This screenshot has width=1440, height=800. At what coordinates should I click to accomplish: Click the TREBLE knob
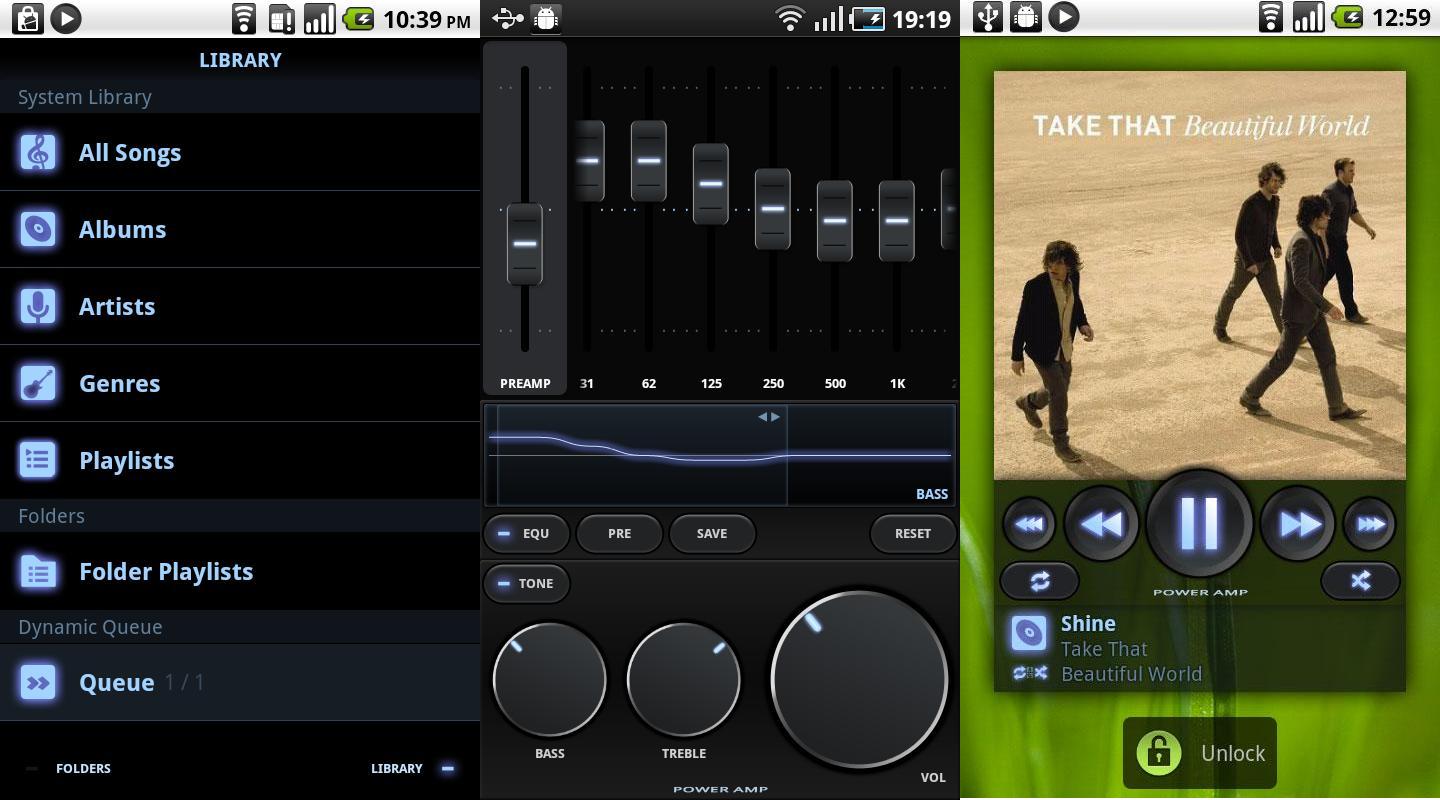(684, 680)
